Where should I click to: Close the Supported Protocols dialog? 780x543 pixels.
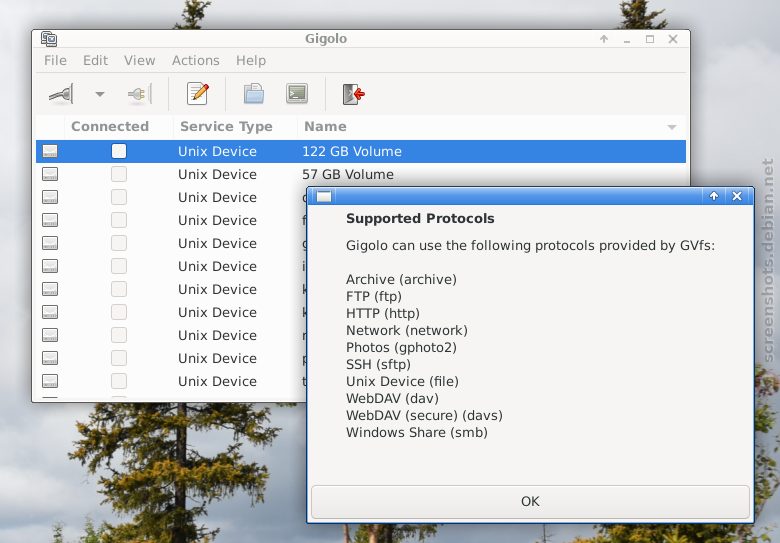pyautogui.click(x=737, y=196)
